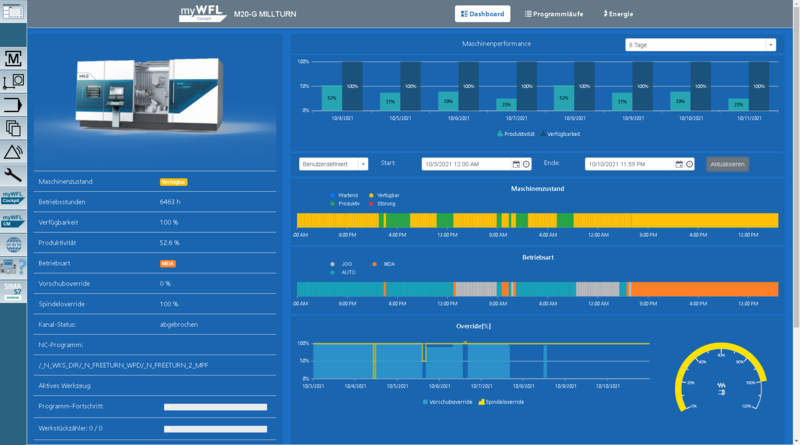Viewport: 800px width, 445px height.
Task: Click the Betriebsstunden value 6463 h
Action: [x=170, y=202]
